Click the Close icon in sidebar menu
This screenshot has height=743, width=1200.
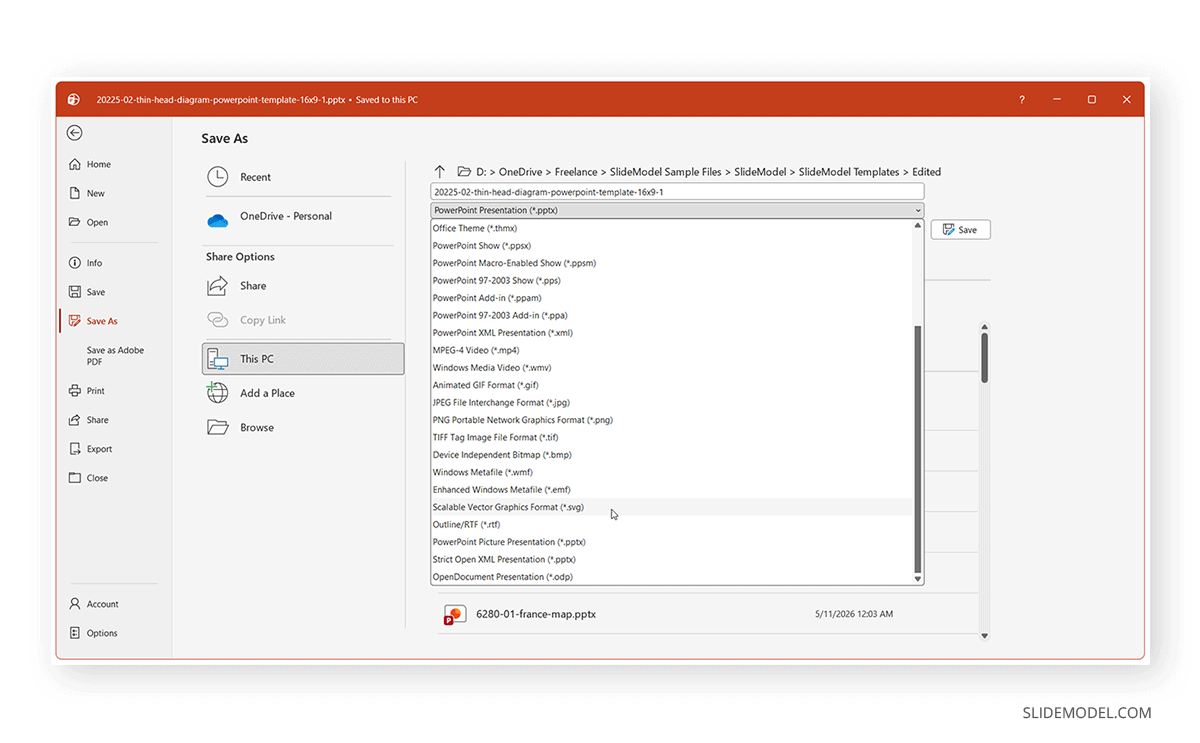point(75,478)
